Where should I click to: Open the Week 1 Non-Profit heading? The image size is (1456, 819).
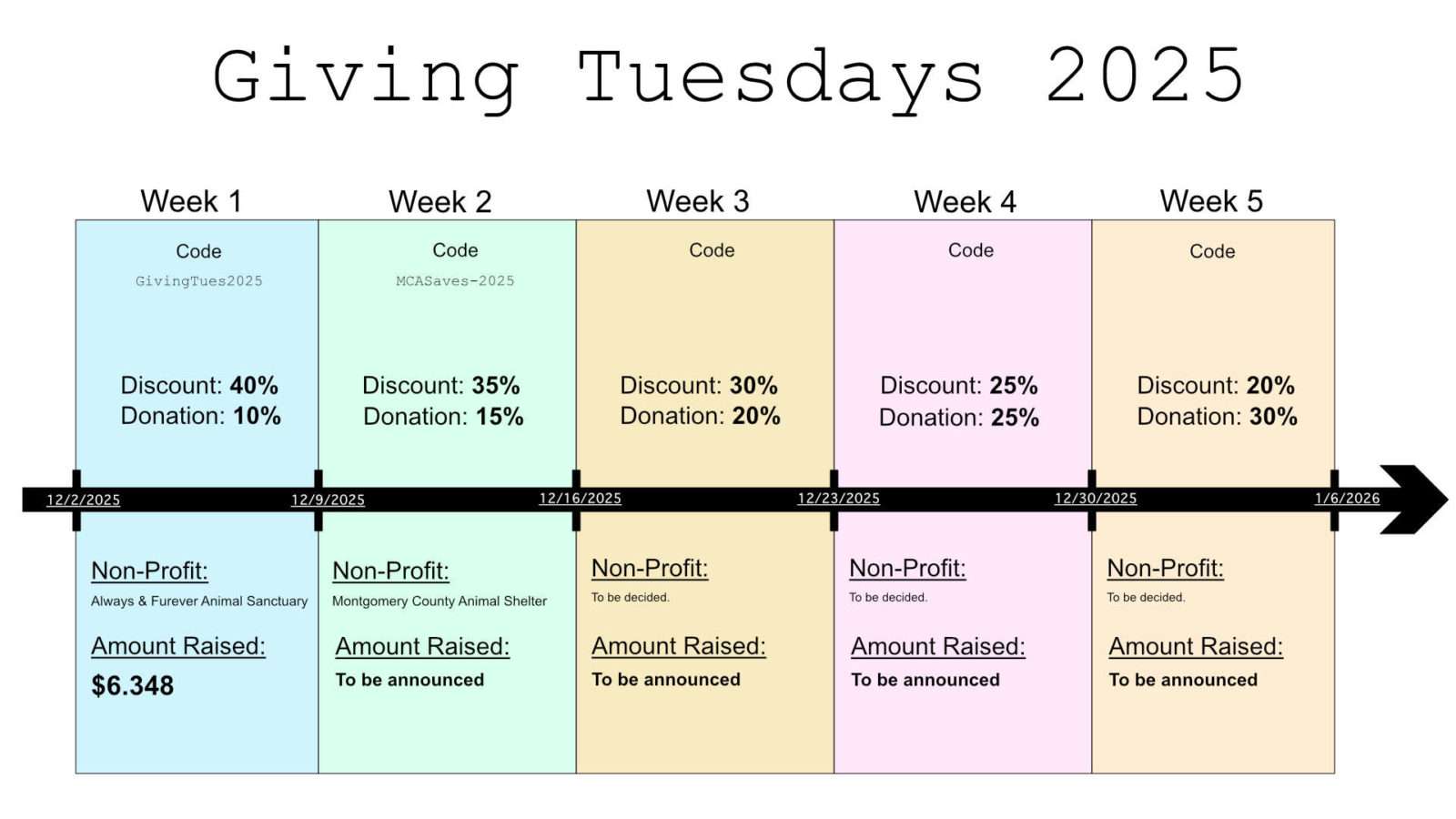149,571
